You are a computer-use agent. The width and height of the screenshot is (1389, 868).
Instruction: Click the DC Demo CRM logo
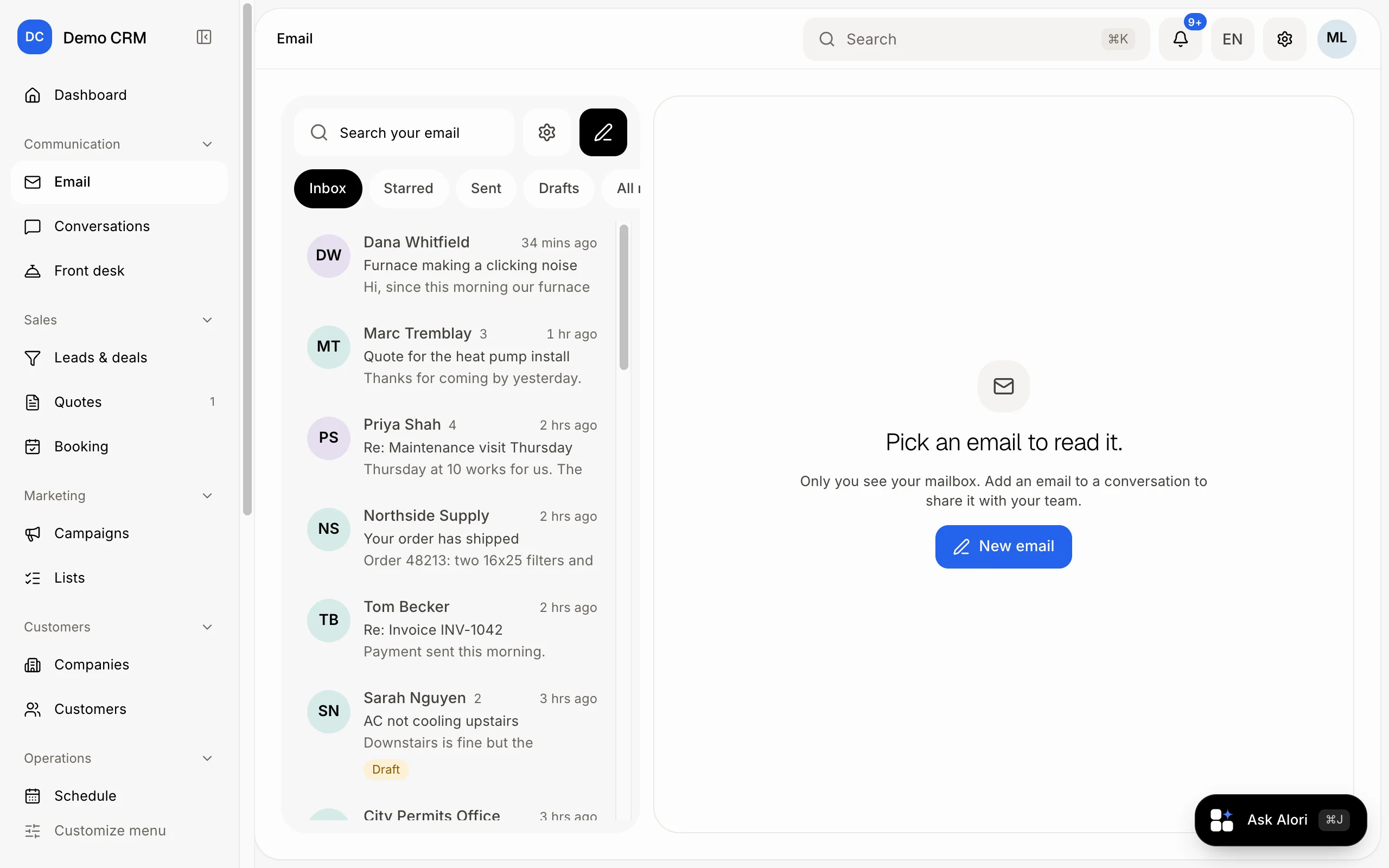pyautogui.click(x=34, y=37)
